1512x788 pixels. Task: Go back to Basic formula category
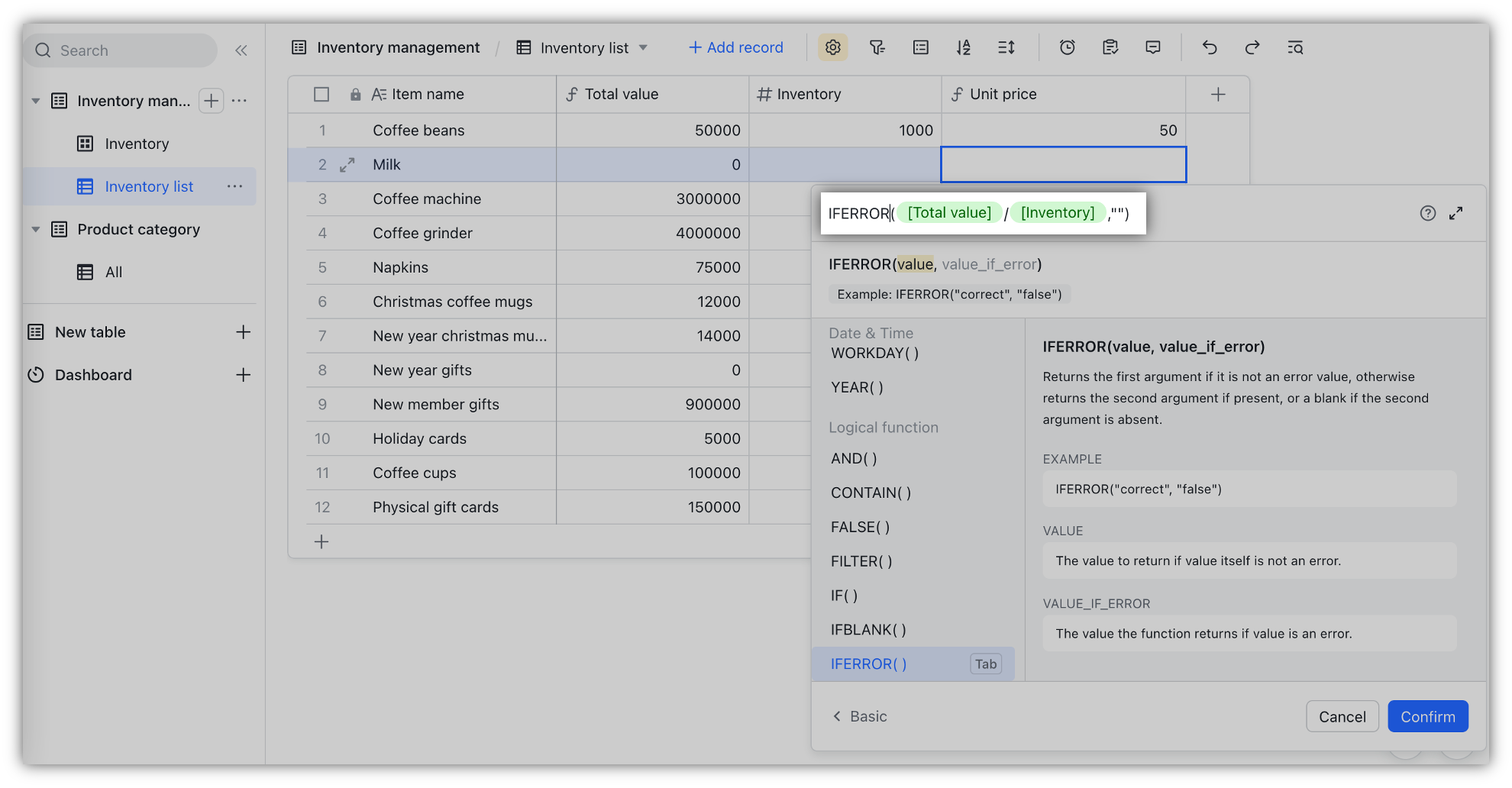pyautogui.click(x=859, y=715)
